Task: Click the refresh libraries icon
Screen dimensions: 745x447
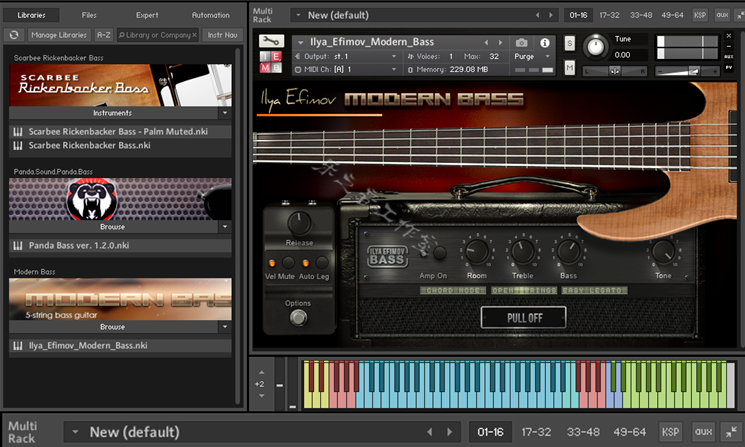Action: coord(14,35)
